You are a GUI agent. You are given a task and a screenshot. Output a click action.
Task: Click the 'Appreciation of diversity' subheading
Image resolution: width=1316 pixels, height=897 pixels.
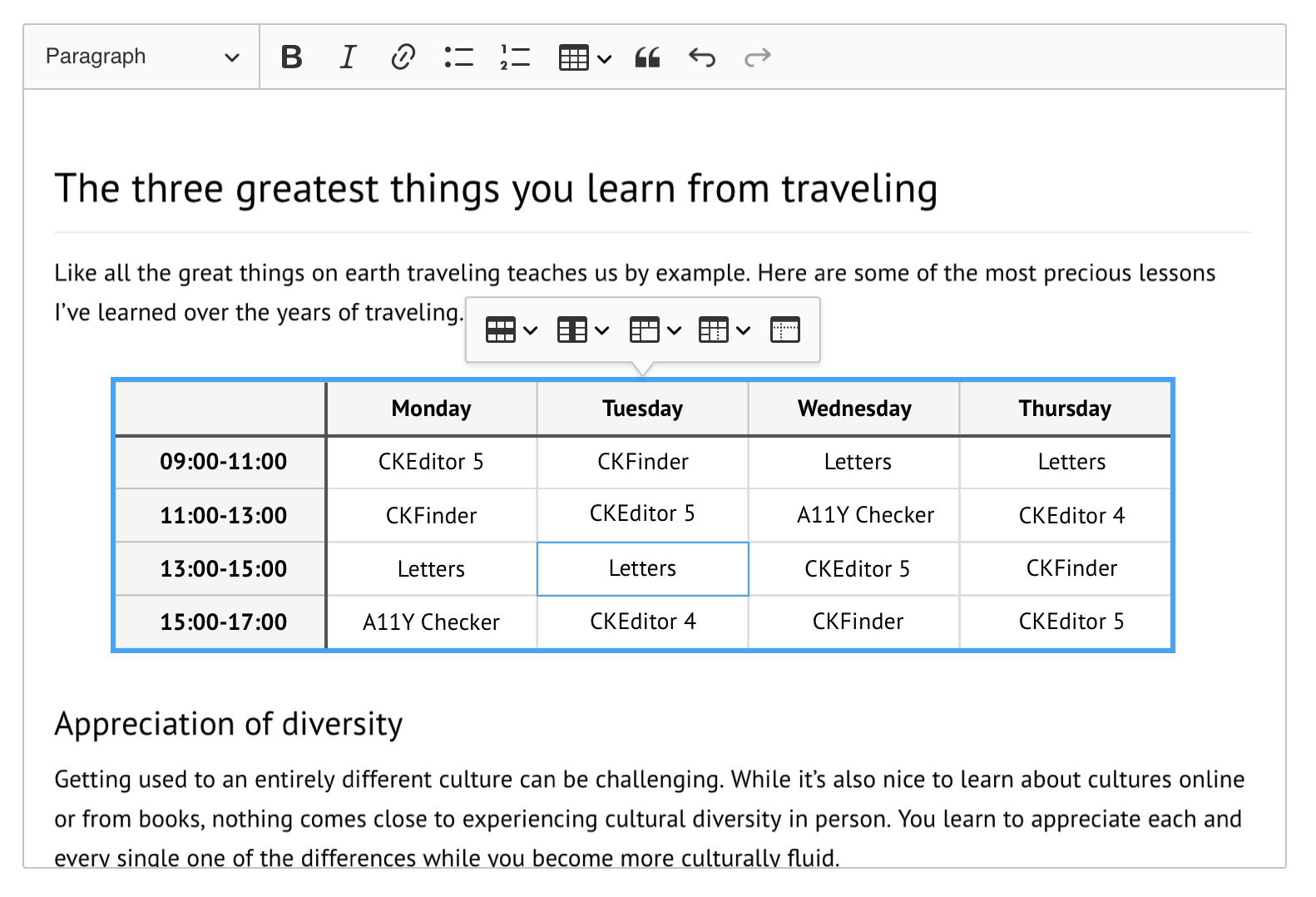pos(228,724)
